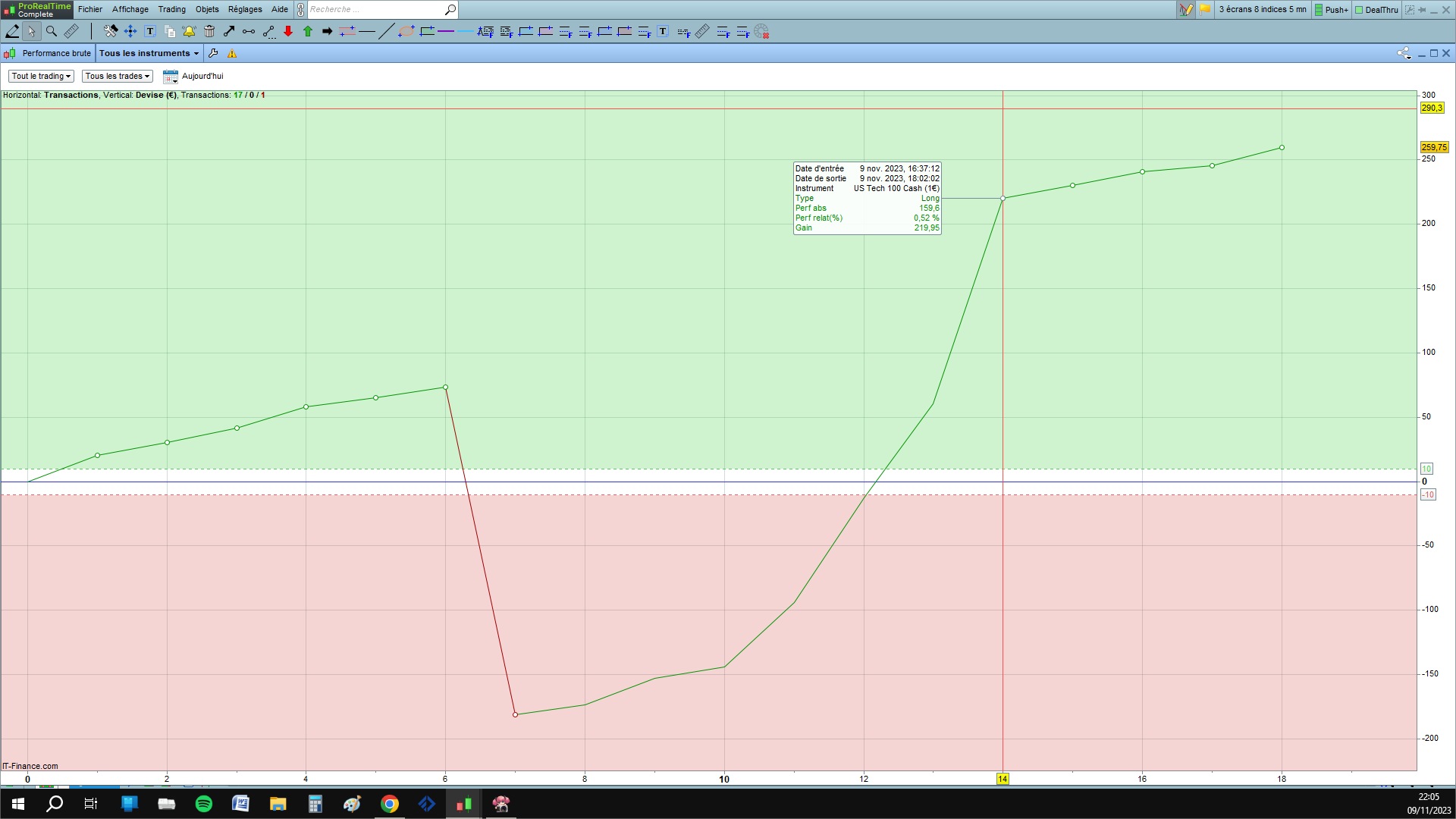
Task: Open the 'Tous les trades' dropdown
Action: point(117,76)
